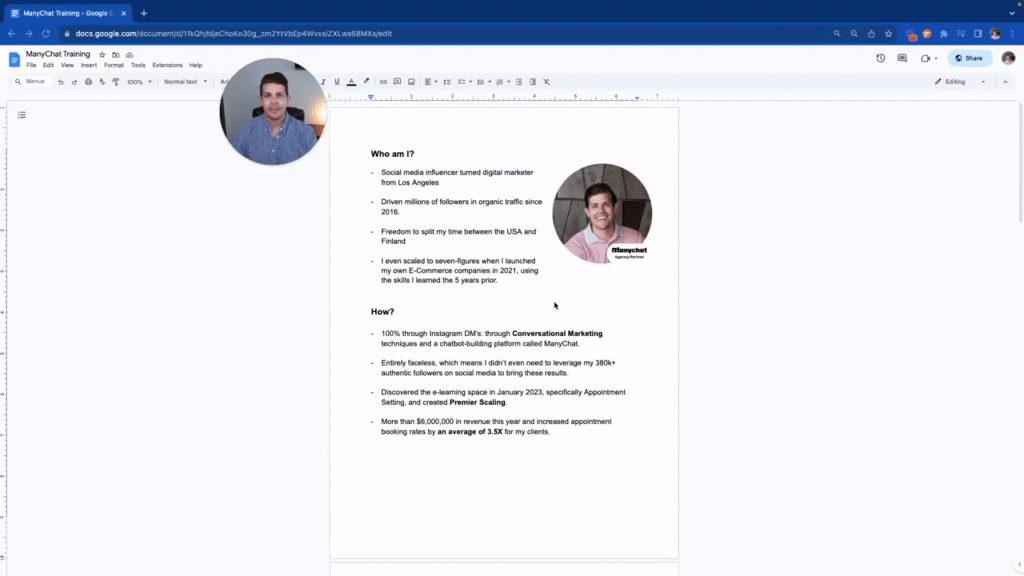Open the highlight color picker
This screenshot has width=1024, height=576.
366,82
